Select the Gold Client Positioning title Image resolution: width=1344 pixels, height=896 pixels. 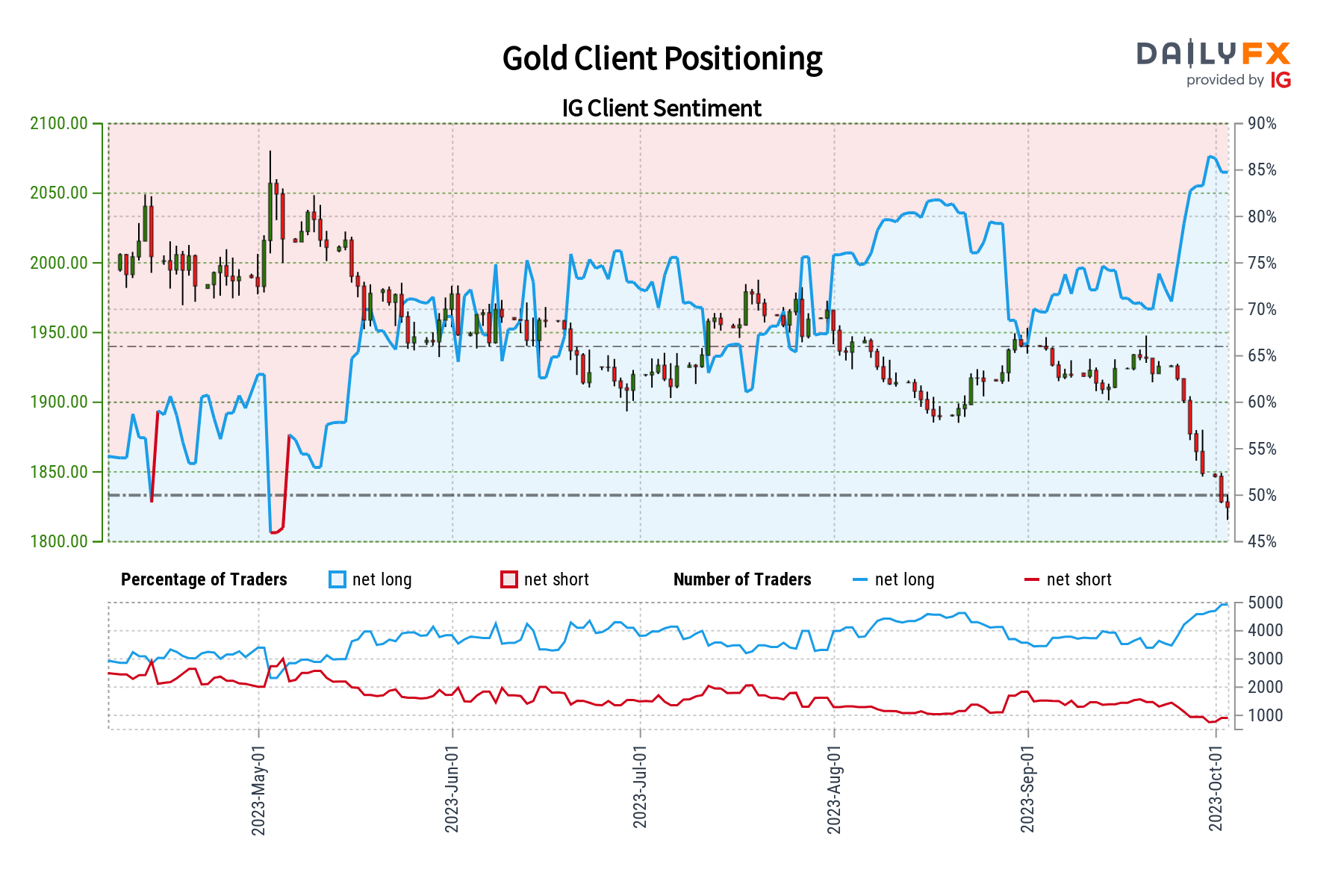(663, 58)
